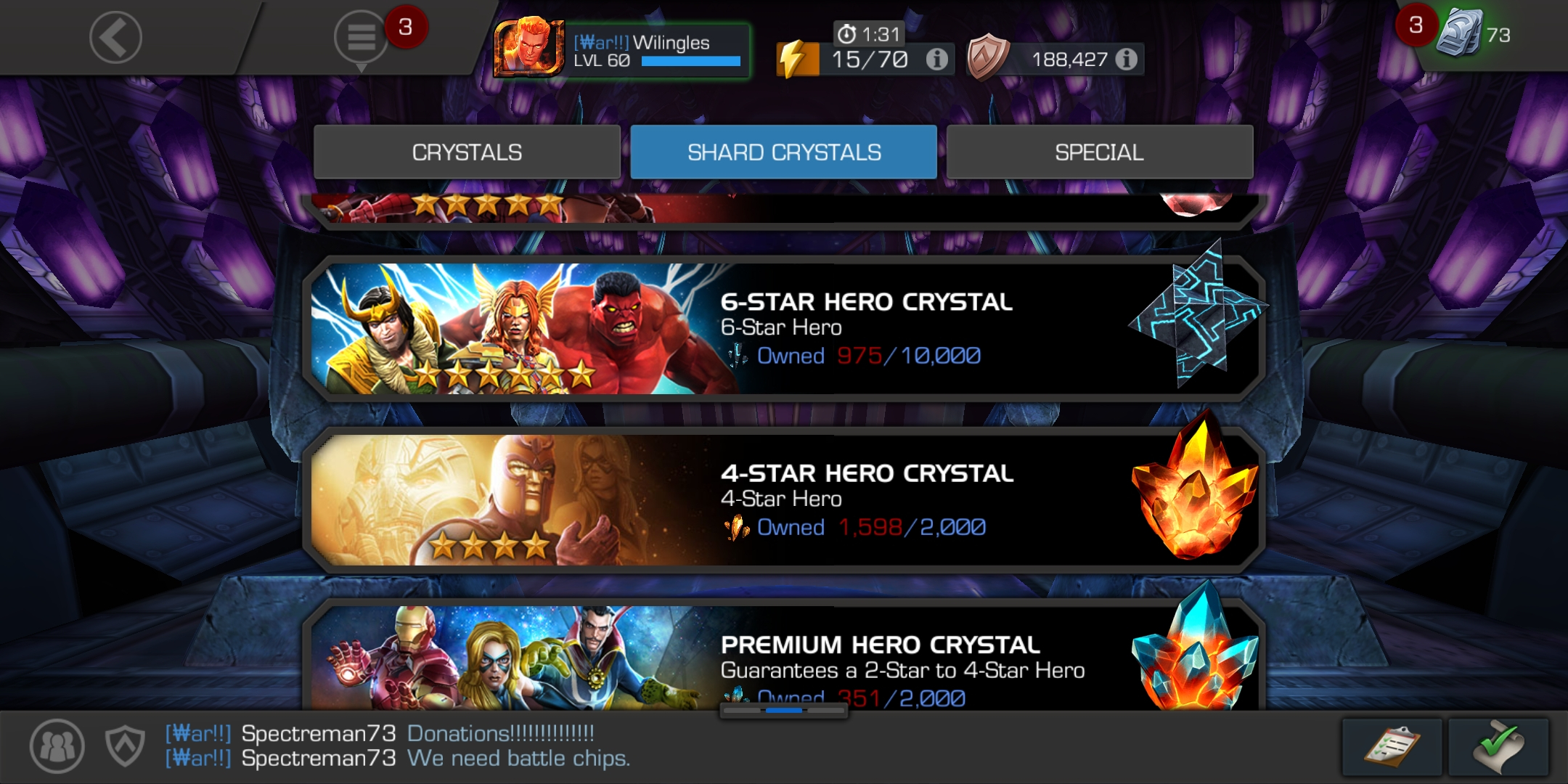1568x784 pixels.
Task: Tap the 4-Star orange crystal image
Action: (1194, 488)
